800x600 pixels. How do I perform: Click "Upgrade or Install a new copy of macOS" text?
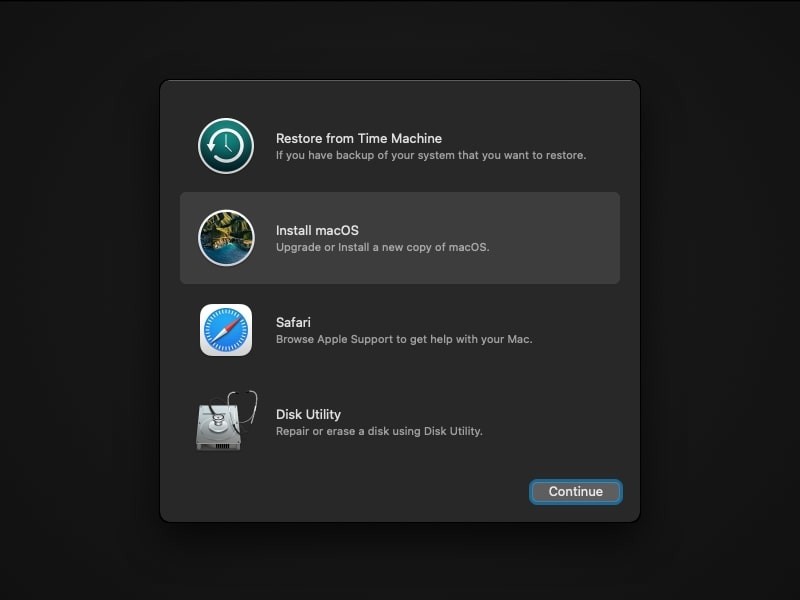click(382, 247)
